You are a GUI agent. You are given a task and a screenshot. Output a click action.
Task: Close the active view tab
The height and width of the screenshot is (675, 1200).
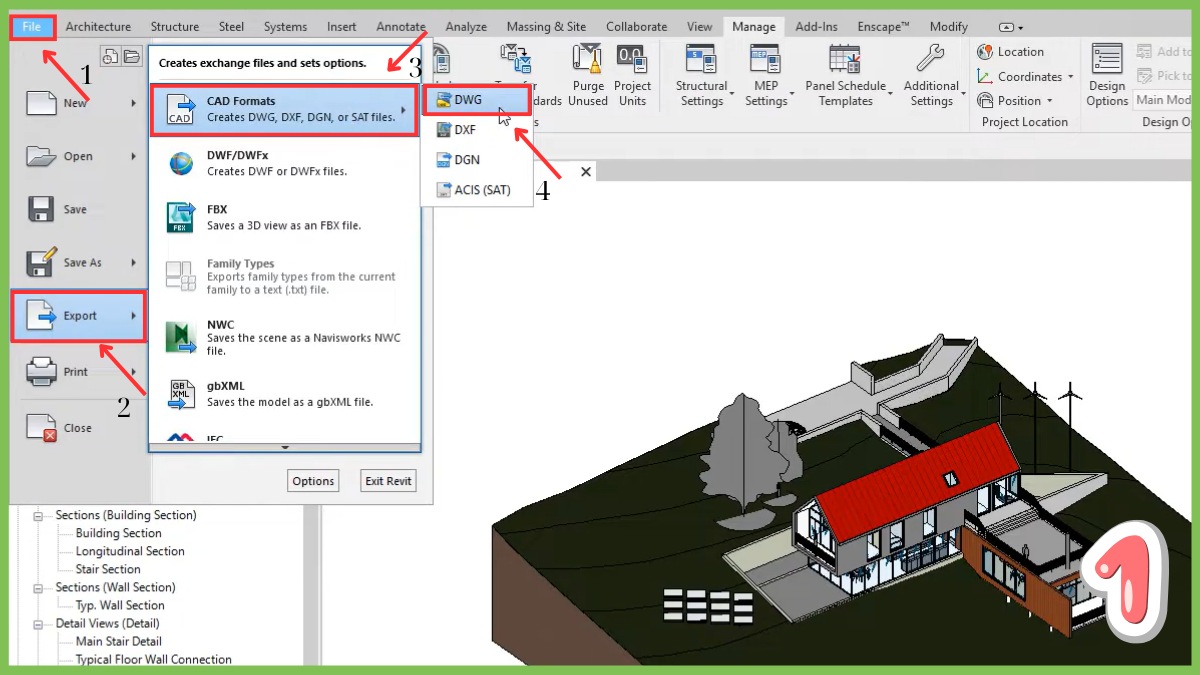(586, 172)
